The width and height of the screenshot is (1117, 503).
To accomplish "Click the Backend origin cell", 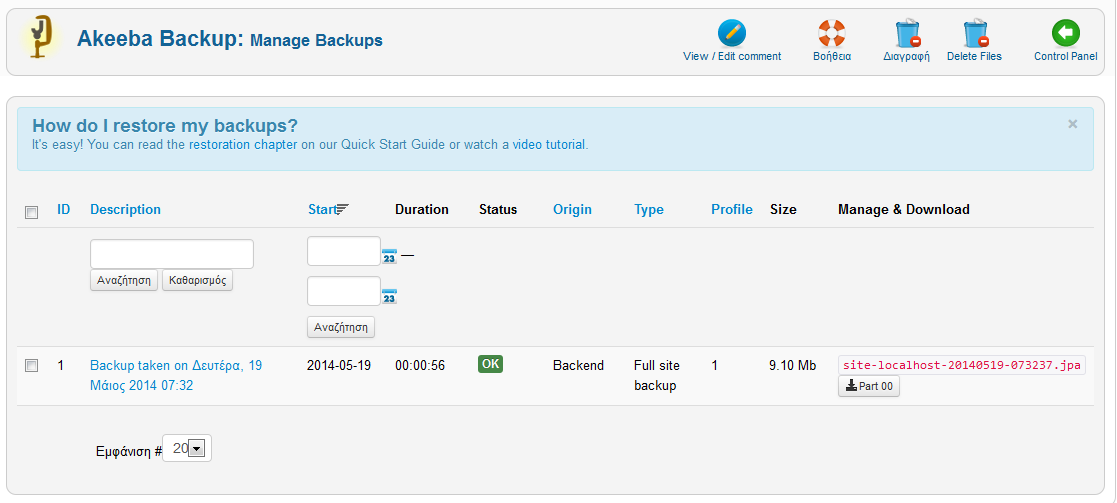I will [x=578, y=365].
